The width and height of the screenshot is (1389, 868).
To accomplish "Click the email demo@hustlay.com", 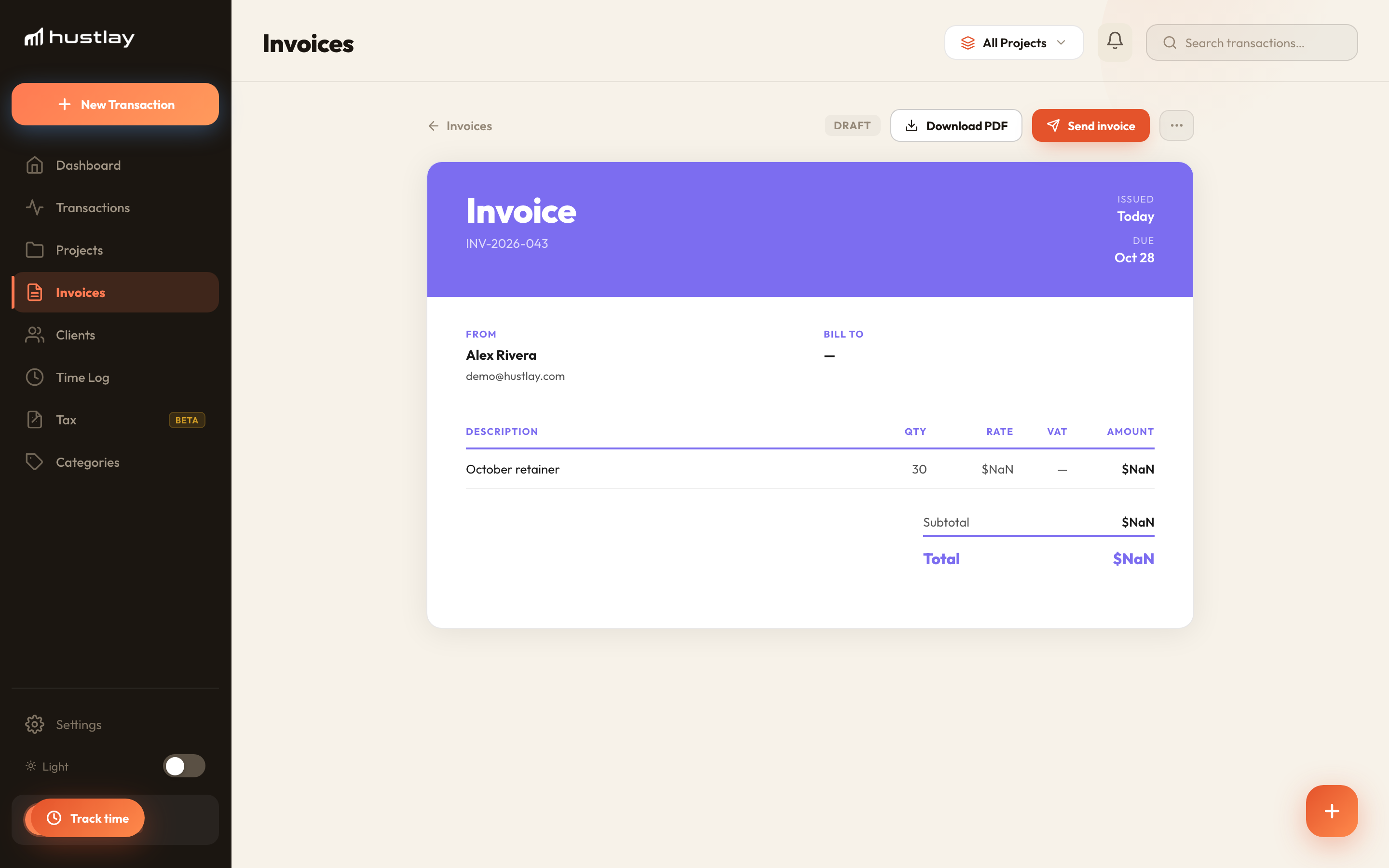I will pos(515,376).
